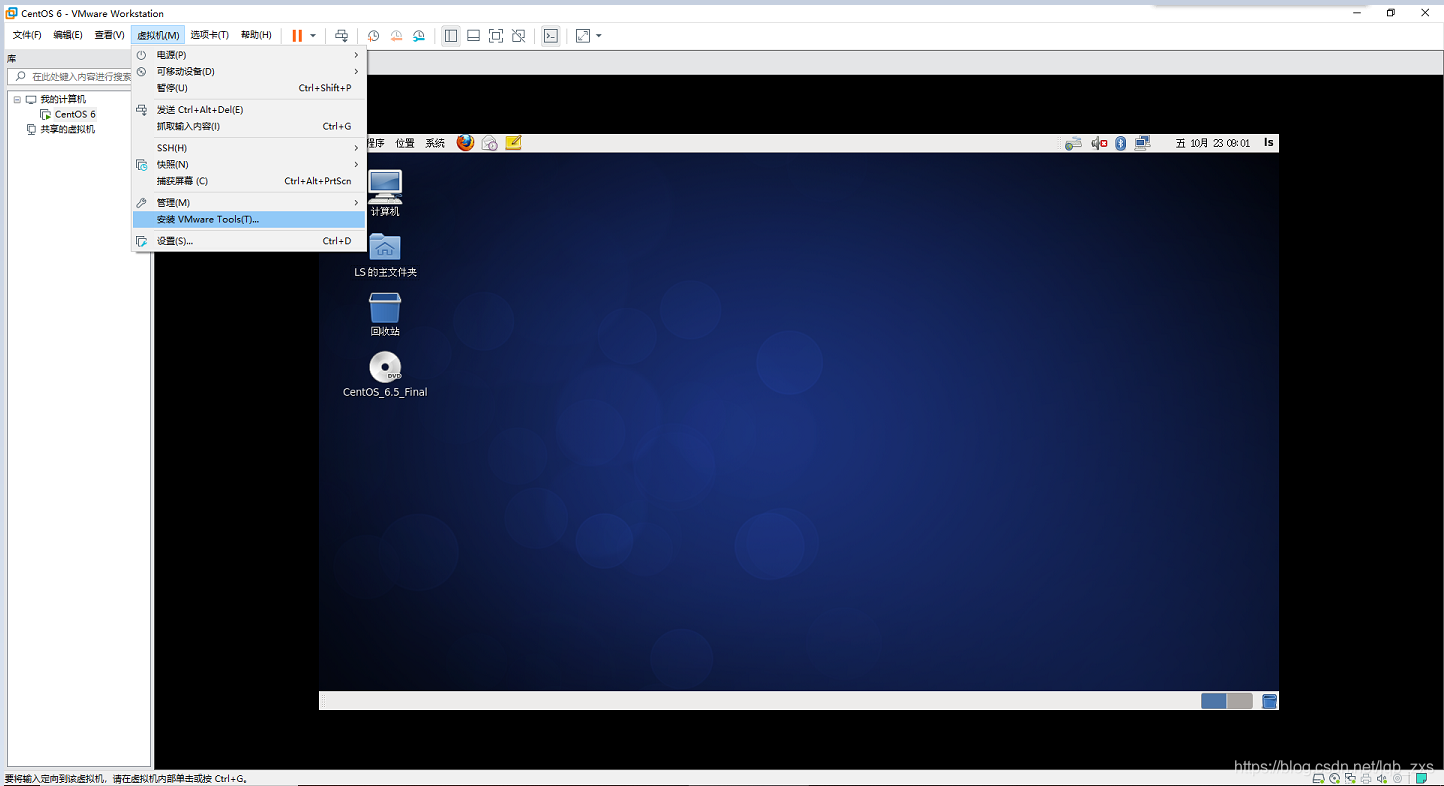The width and height of the screenshot is (1444, 786).
Task: Expand the SSH(H) submenu
Action: [x=249, y=148]
